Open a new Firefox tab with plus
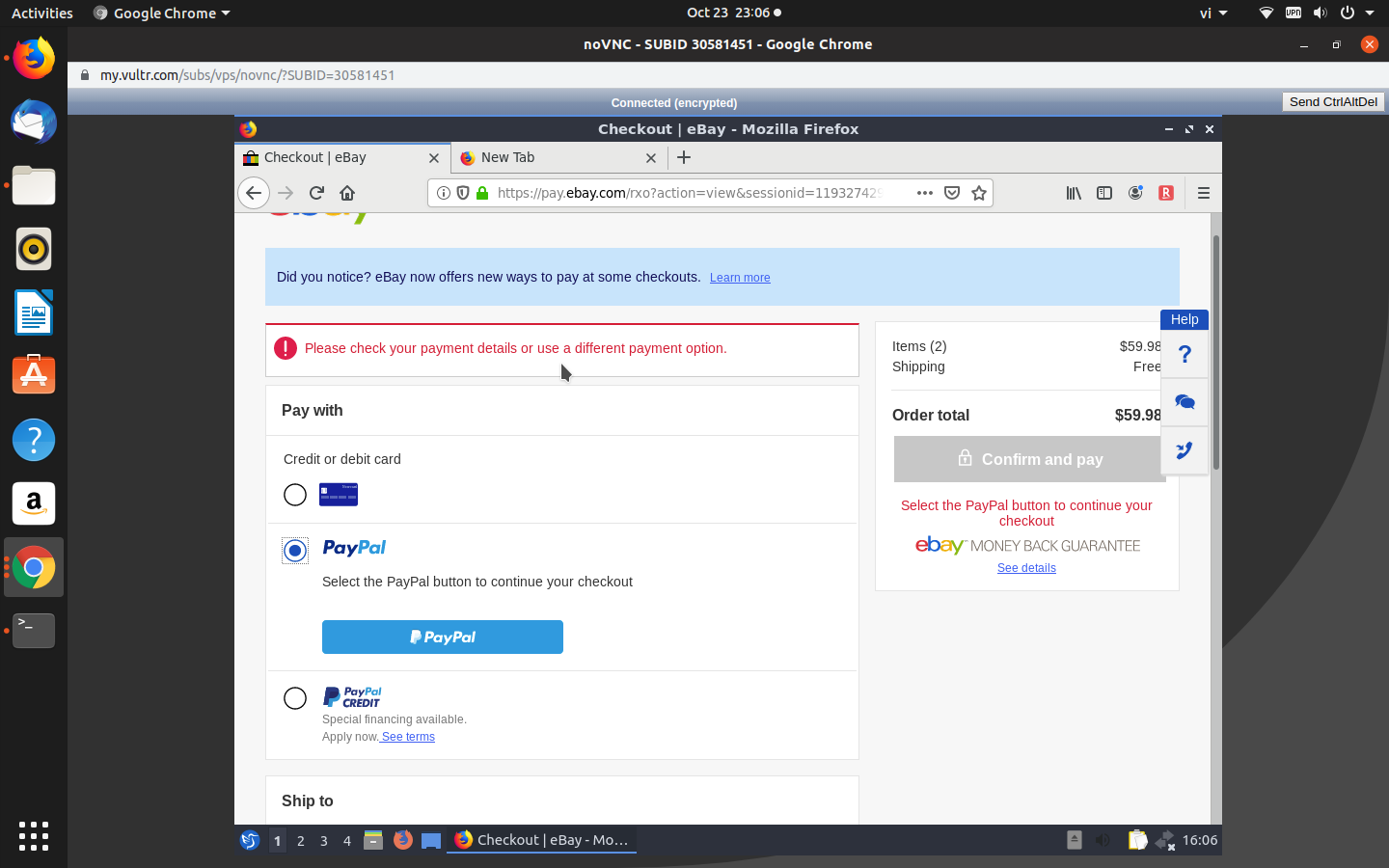Viewport: 1389px width, 868px height. 684,157
